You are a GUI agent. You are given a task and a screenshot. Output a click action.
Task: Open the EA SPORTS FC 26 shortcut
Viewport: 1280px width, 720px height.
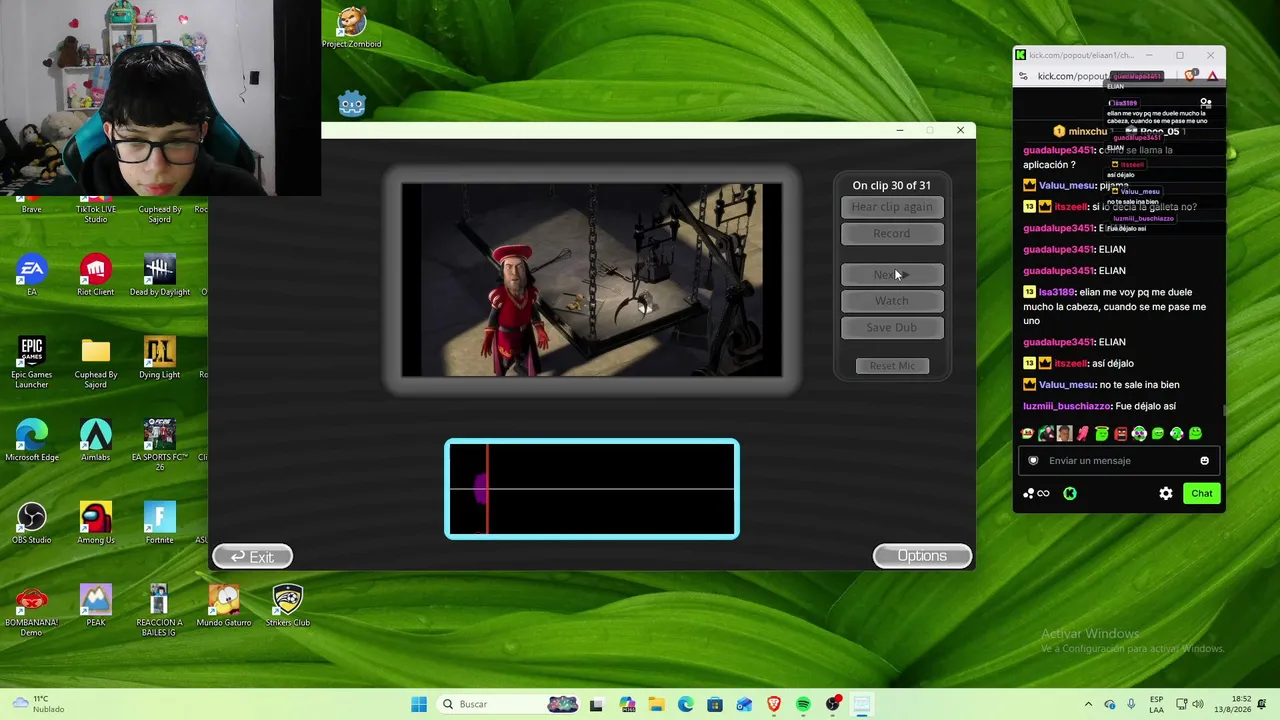click(159, 445)
